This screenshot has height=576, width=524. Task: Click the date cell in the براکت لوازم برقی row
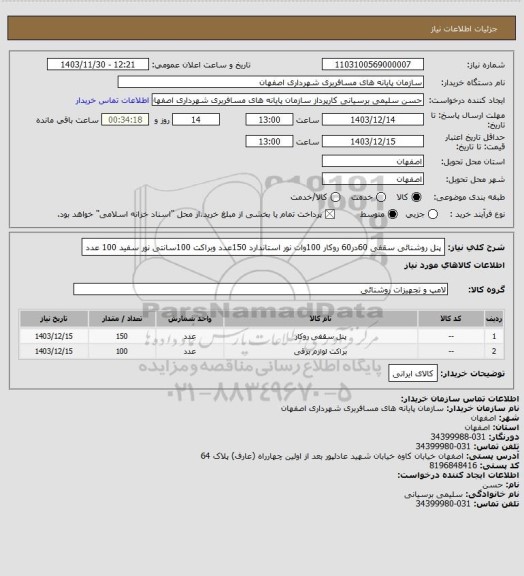tap(54, 351)
